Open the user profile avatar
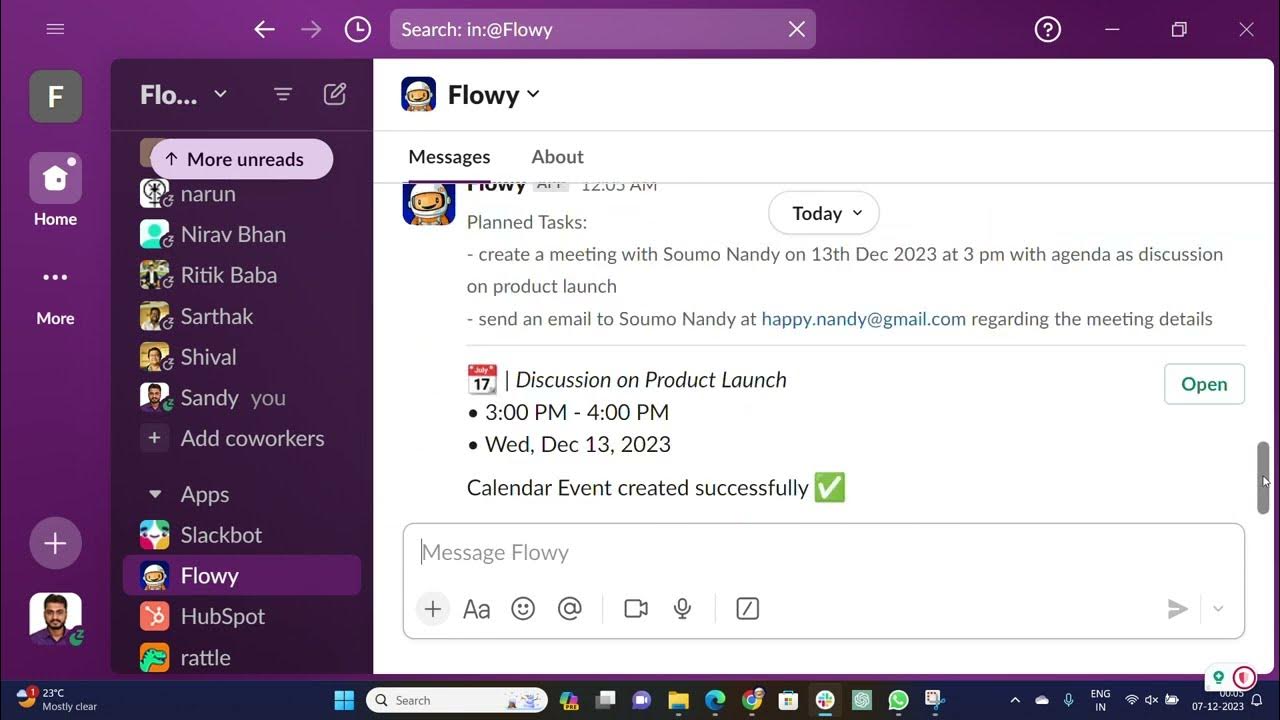1280x720 pixels. (x=55, y=618)
